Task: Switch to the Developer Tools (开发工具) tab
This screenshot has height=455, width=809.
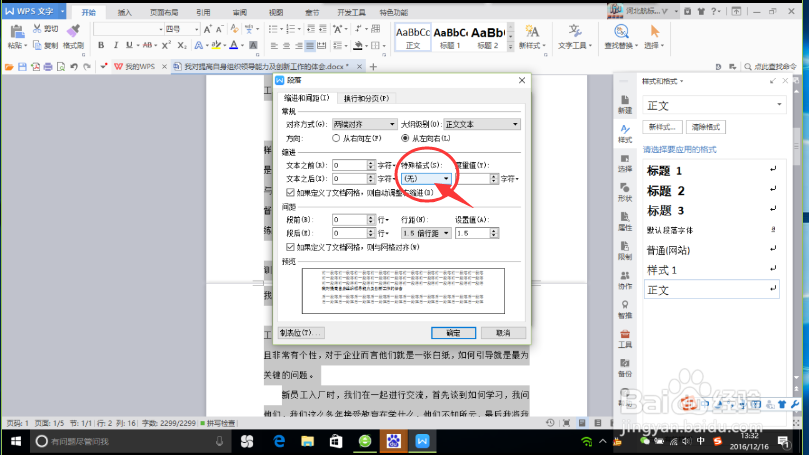Action: [351, 12]
